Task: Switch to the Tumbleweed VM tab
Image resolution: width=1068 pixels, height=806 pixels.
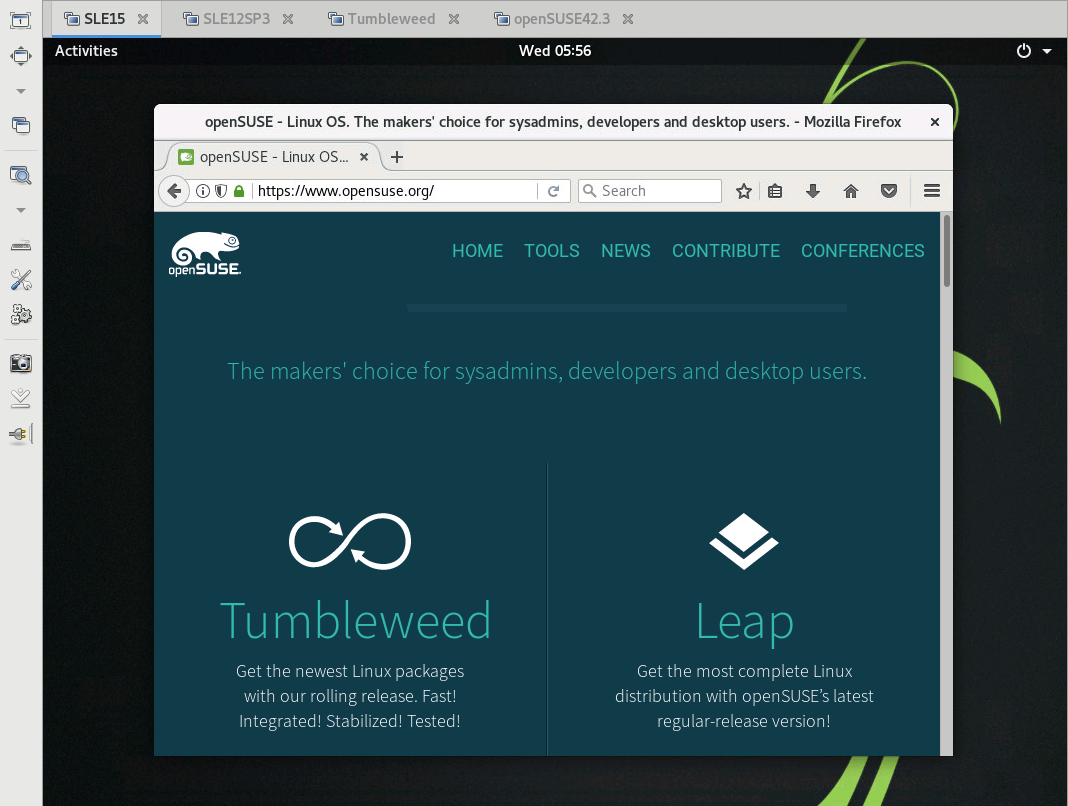Action: point(392,19)
